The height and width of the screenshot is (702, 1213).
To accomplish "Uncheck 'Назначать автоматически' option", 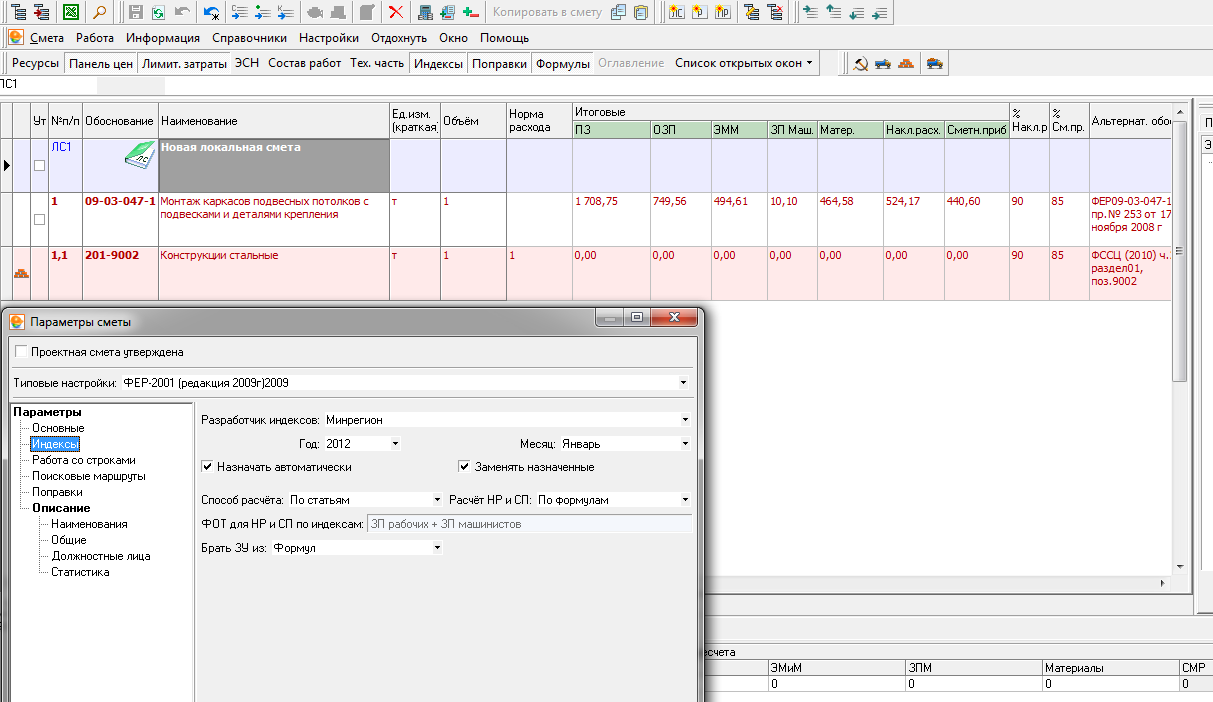I will (207, 467).
